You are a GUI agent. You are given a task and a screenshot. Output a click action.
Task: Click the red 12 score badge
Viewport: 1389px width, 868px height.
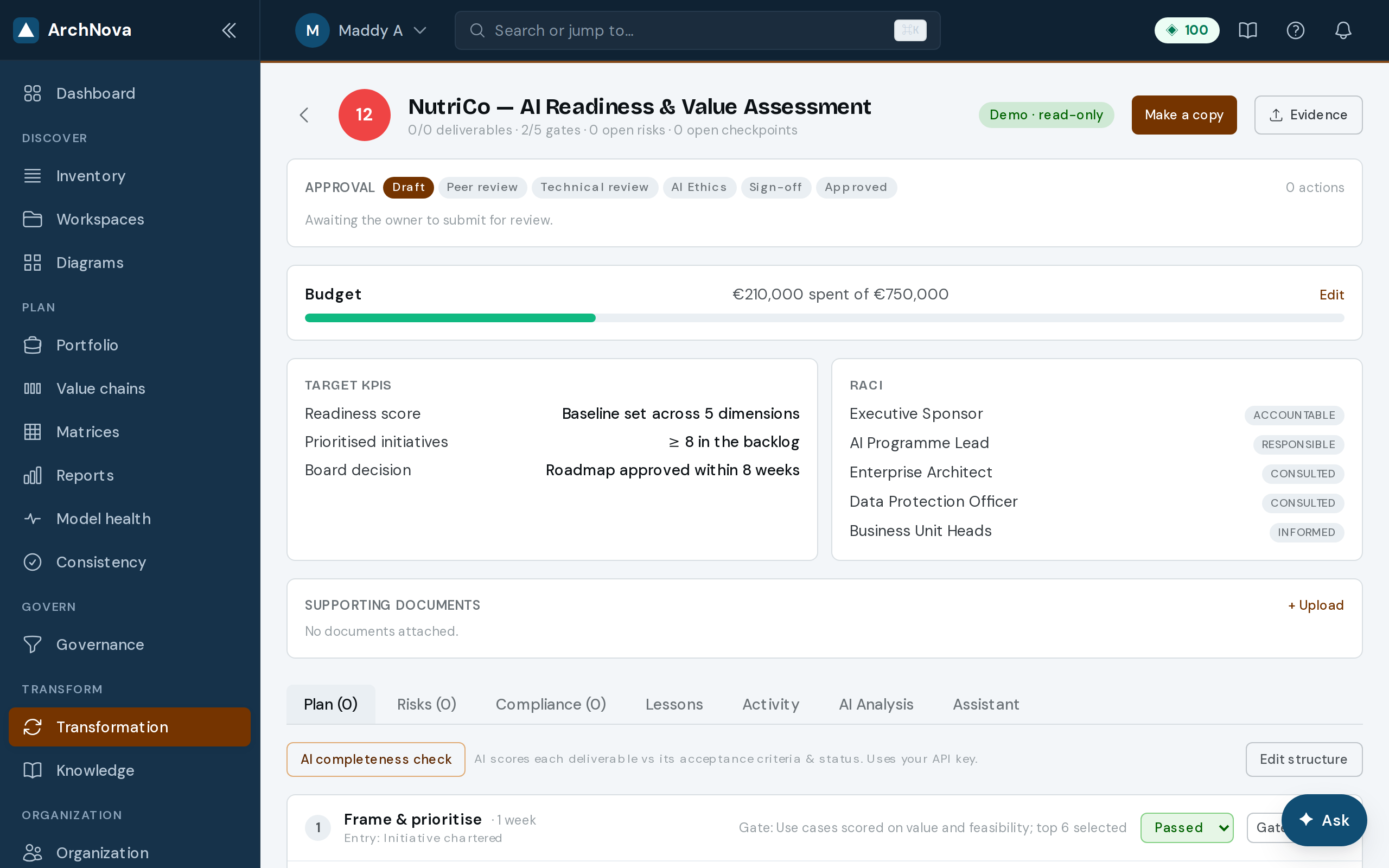click(365, 115)
